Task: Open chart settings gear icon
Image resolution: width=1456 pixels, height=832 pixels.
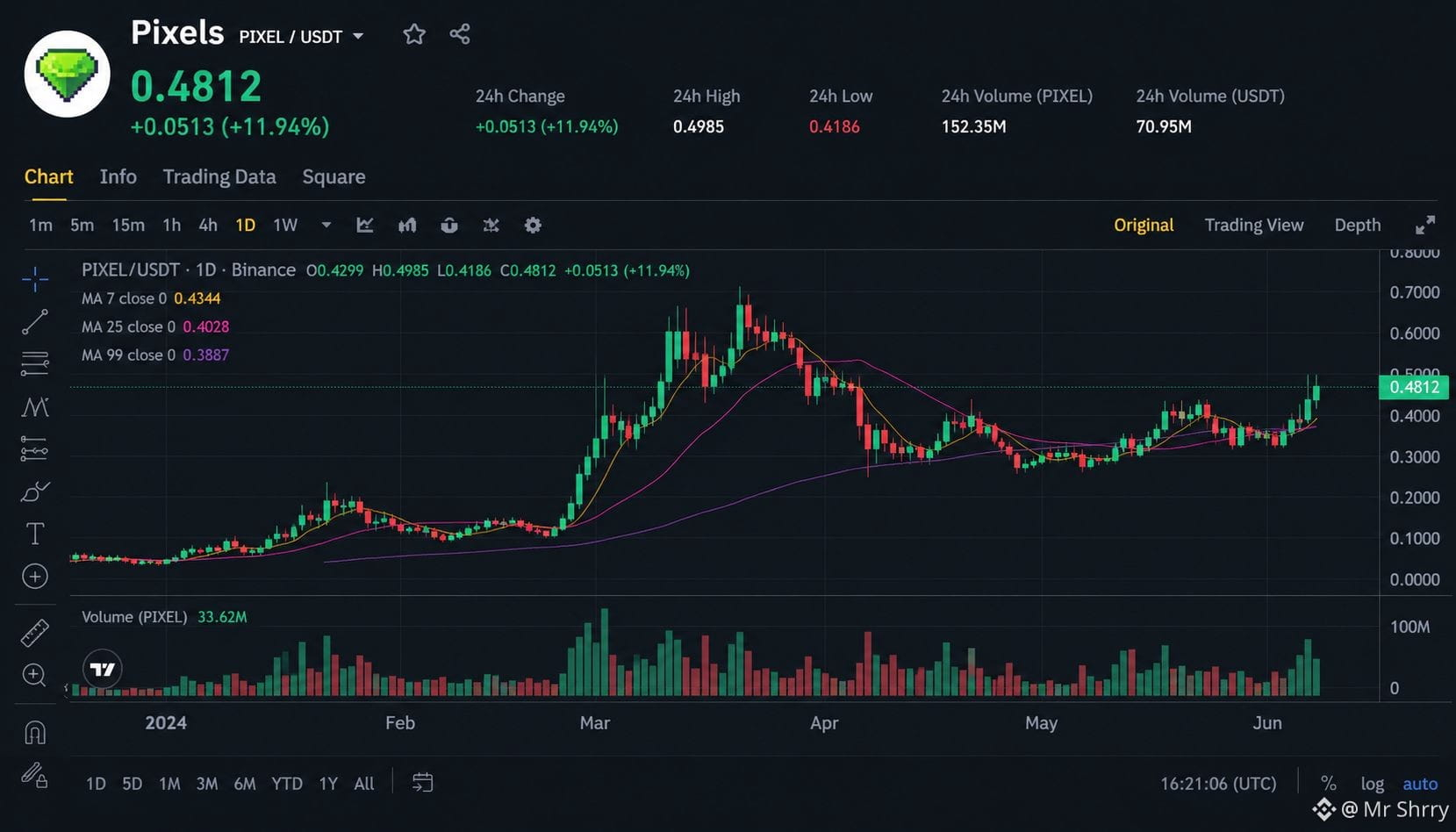Action: coord(533,226)
